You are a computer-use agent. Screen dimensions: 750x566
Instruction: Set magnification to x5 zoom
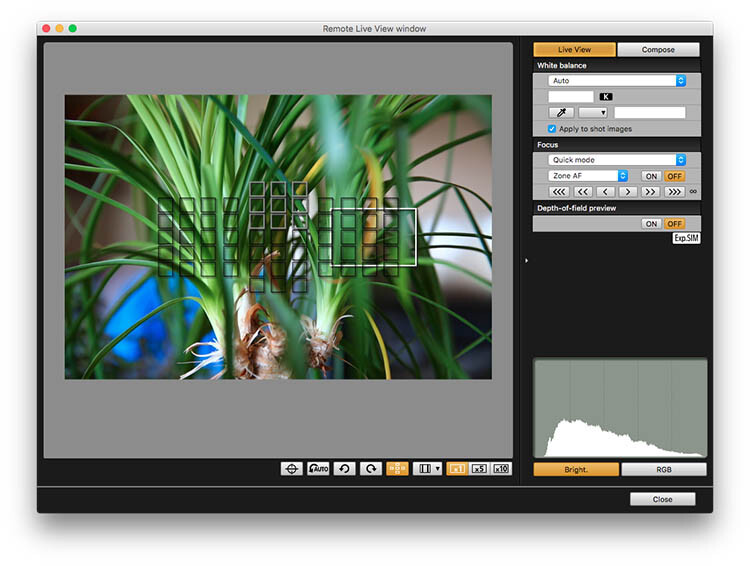pyautogui.click(x=479, y=468)
